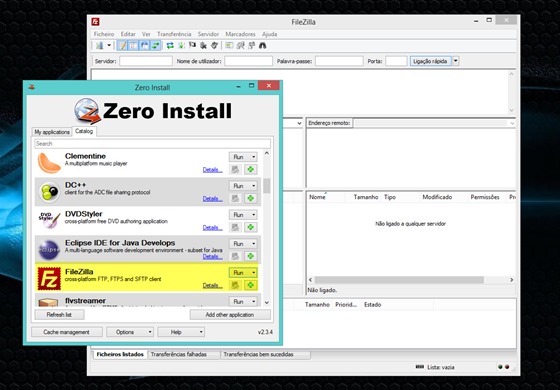Click the disconnect icon in the FileZilla toolbar
Image resolution: width=560 pixels, height=390 pixels.
[204, 45]
